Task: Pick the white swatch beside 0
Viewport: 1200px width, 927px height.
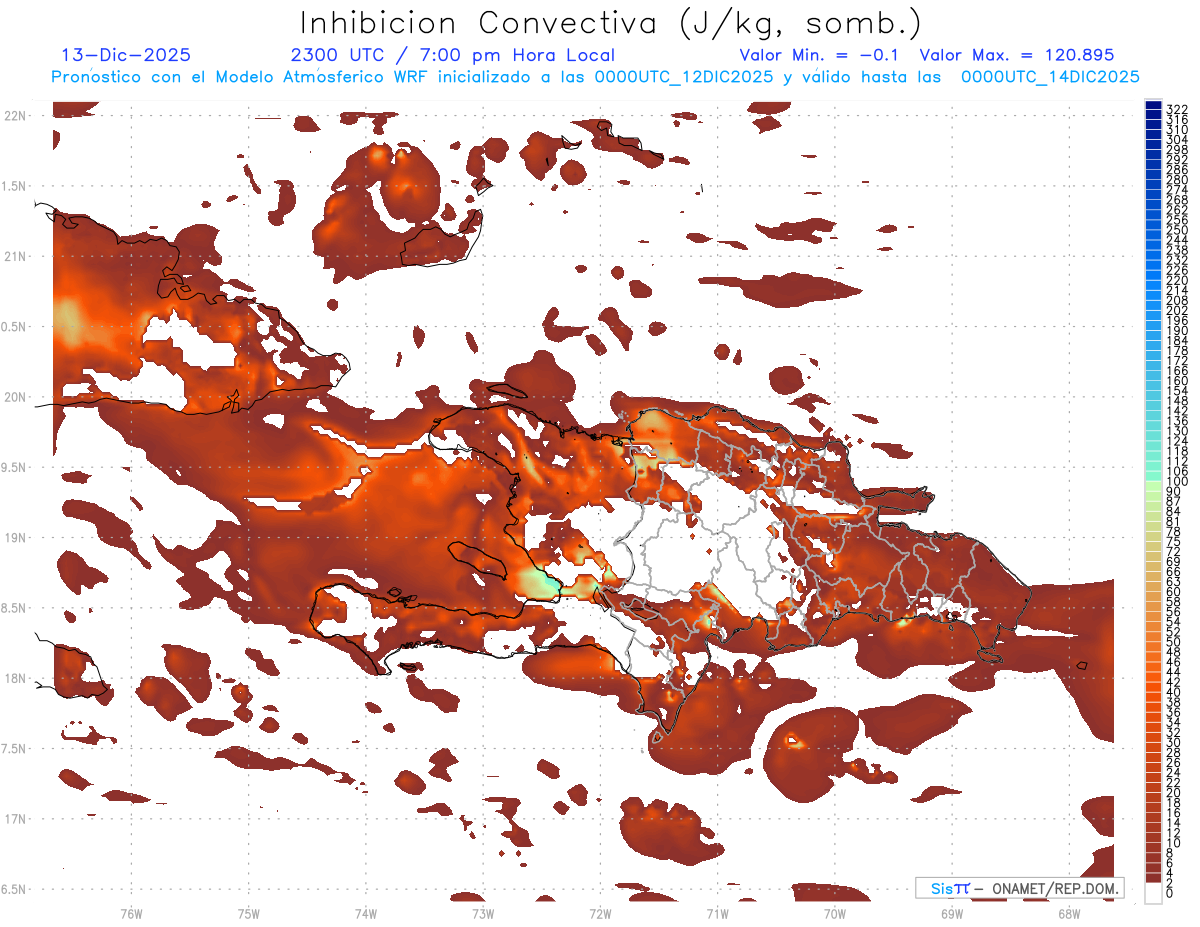Action: [1153, 893]
